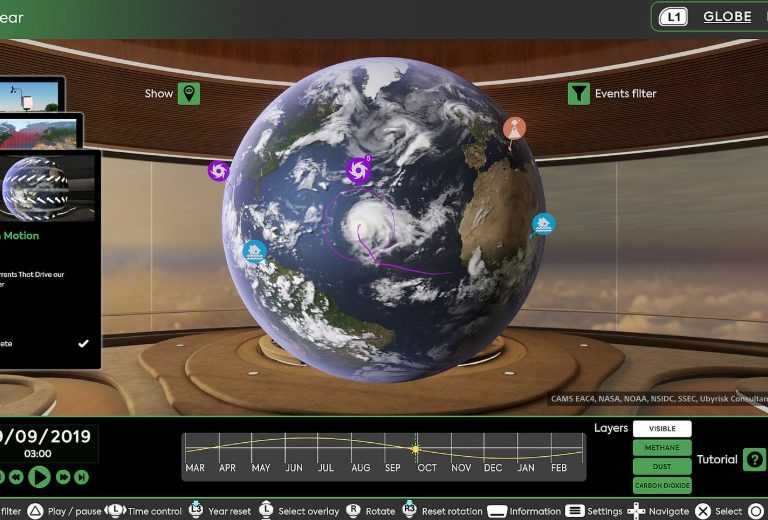Click the orange volcano event marker

514,128
